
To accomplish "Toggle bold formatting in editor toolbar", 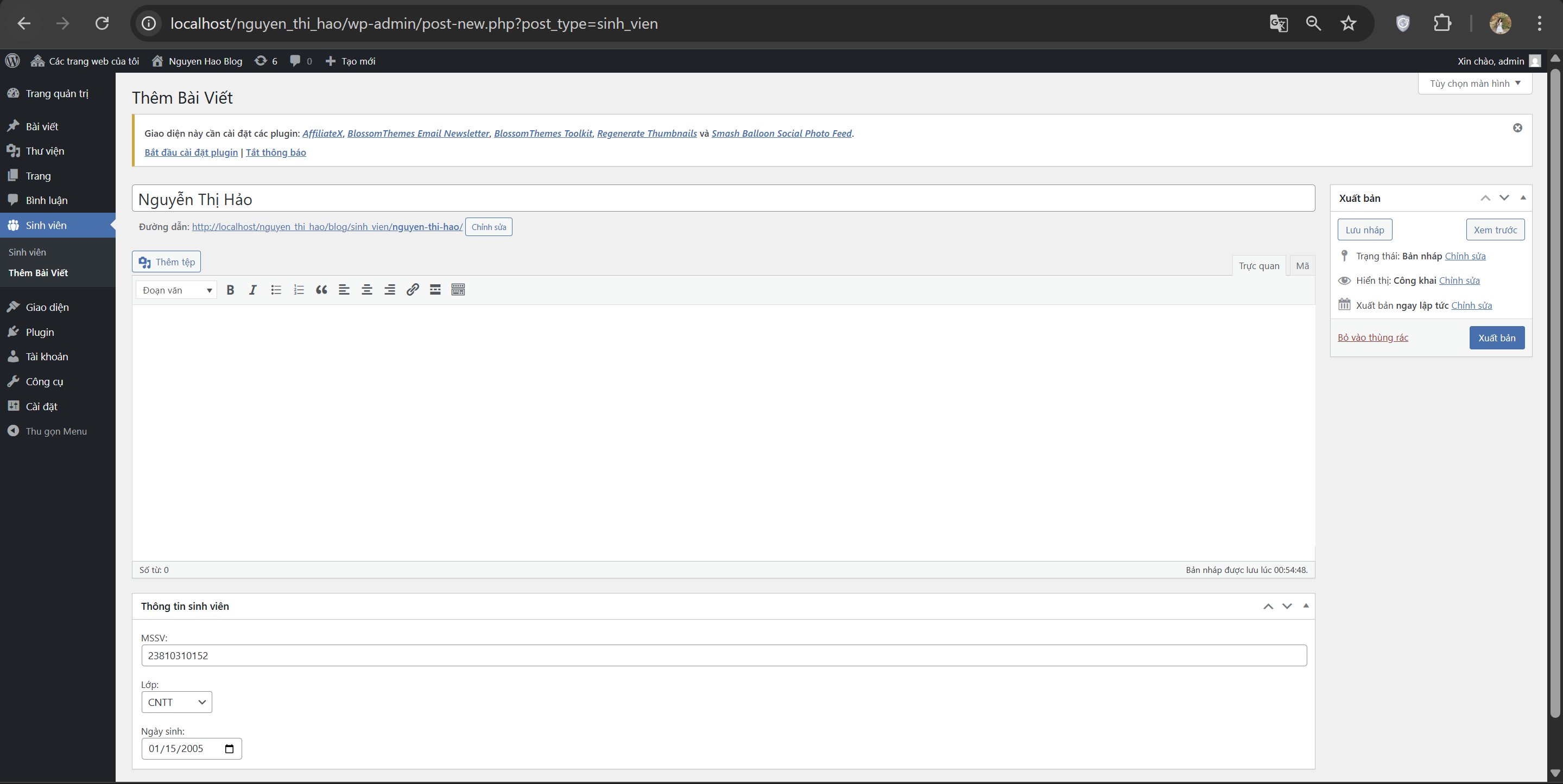I will pyautogui.click(x=230, y=290).
